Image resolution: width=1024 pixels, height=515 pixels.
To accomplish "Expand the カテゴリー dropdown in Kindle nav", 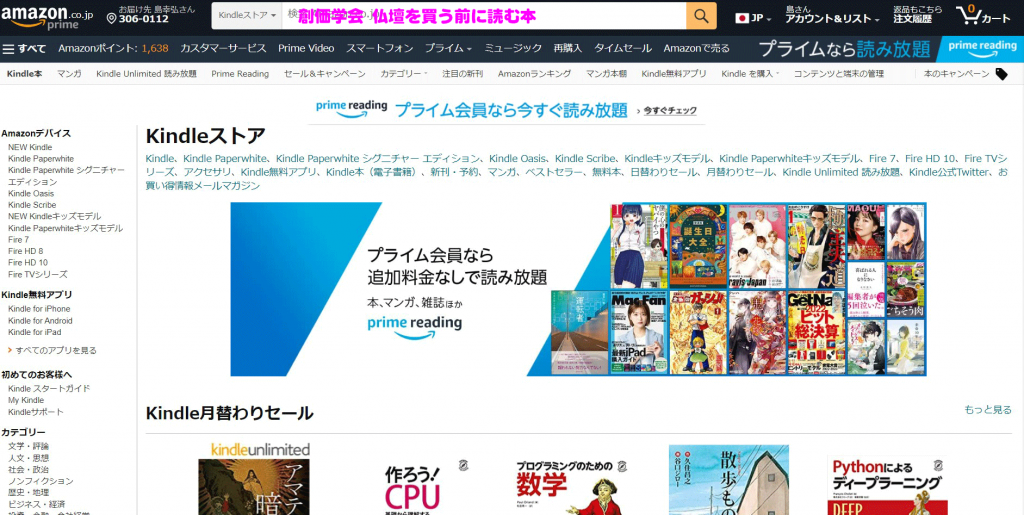I will pyautogui.click(x=404, y=74).
